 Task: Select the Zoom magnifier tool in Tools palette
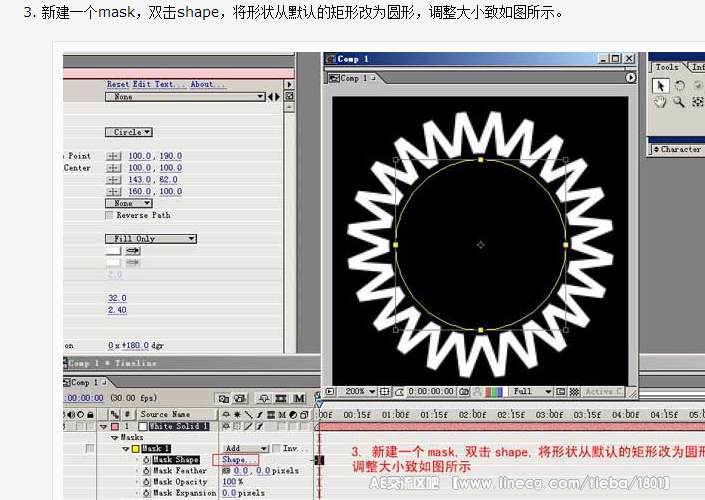pyautogui.click(x=678, y=102)
